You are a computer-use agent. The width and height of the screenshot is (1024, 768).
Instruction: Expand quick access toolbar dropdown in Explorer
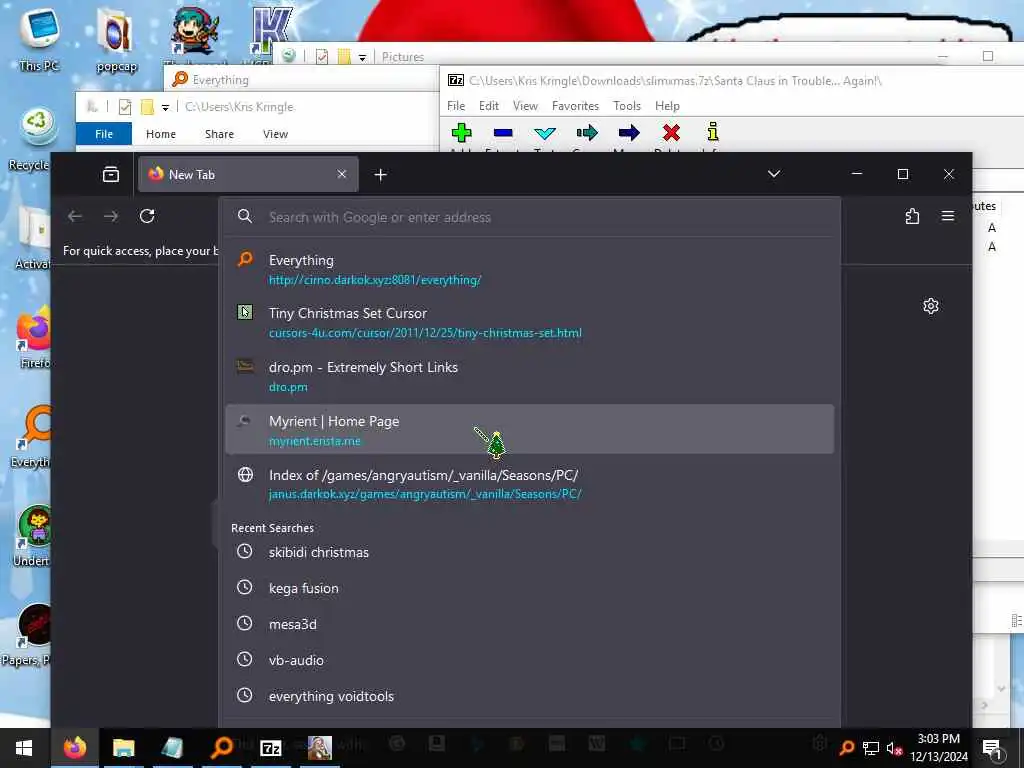pyautogui.click(x=165, y=107)
